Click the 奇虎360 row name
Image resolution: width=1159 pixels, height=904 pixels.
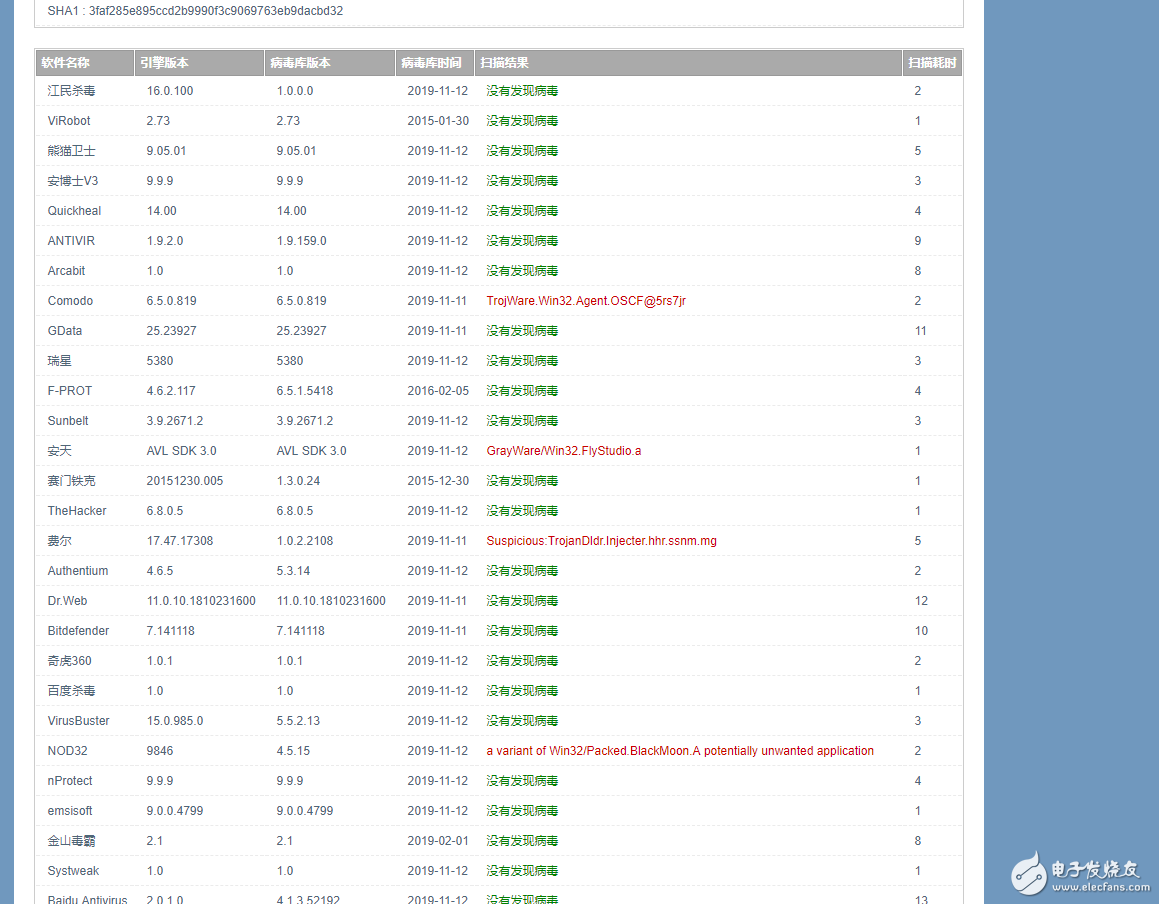pos(69,661)
